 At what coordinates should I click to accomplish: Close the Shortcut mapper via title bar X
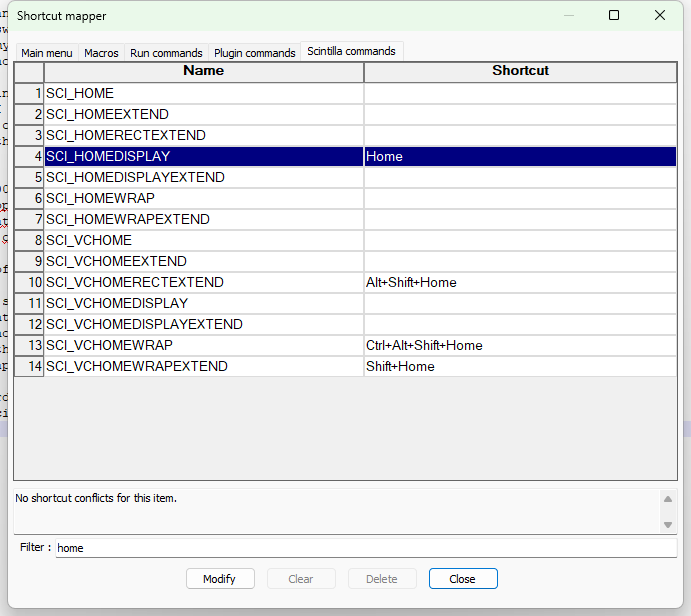(660, 15)
